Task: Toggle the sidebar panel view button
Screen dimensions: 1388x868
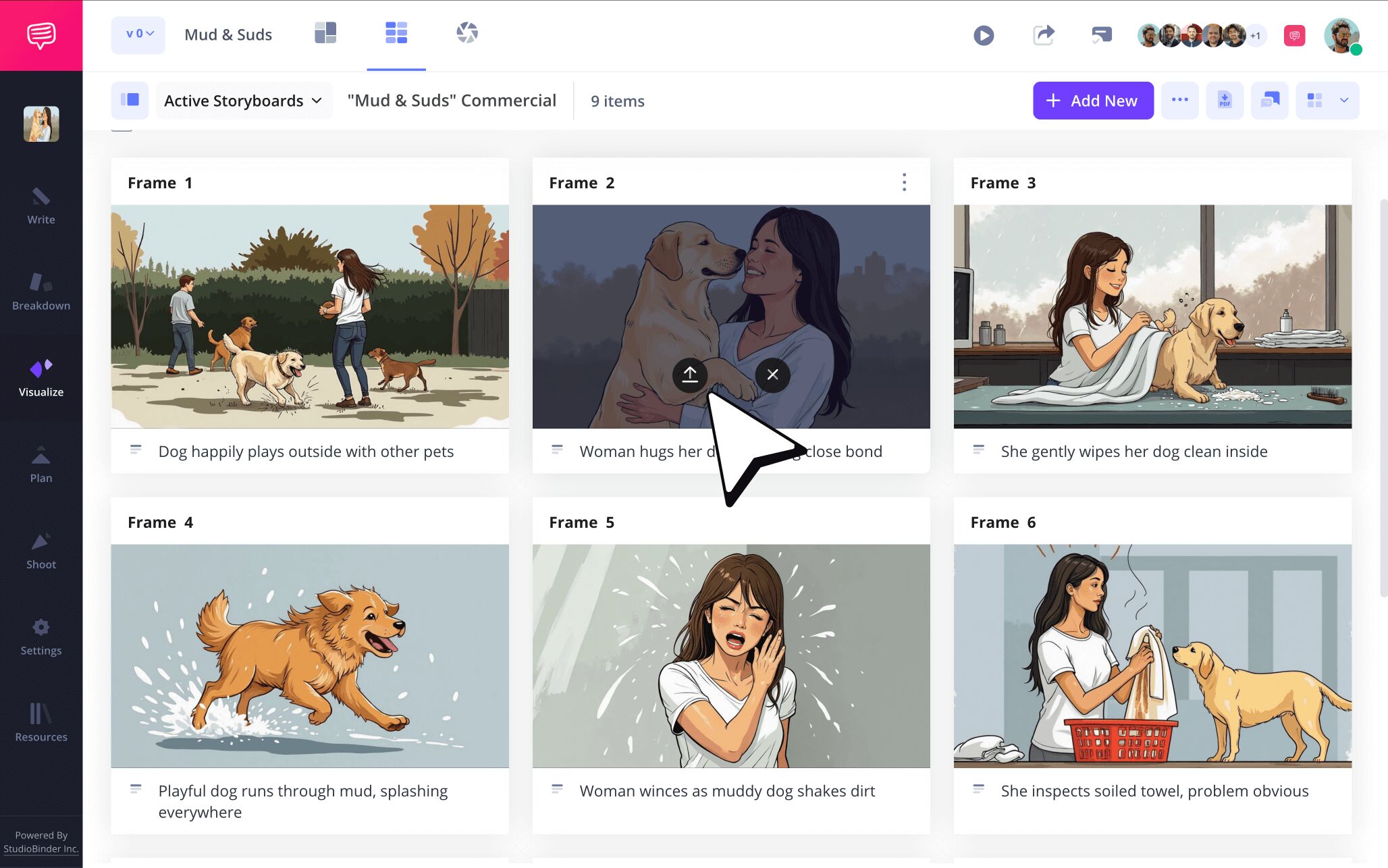Action: 130,101
